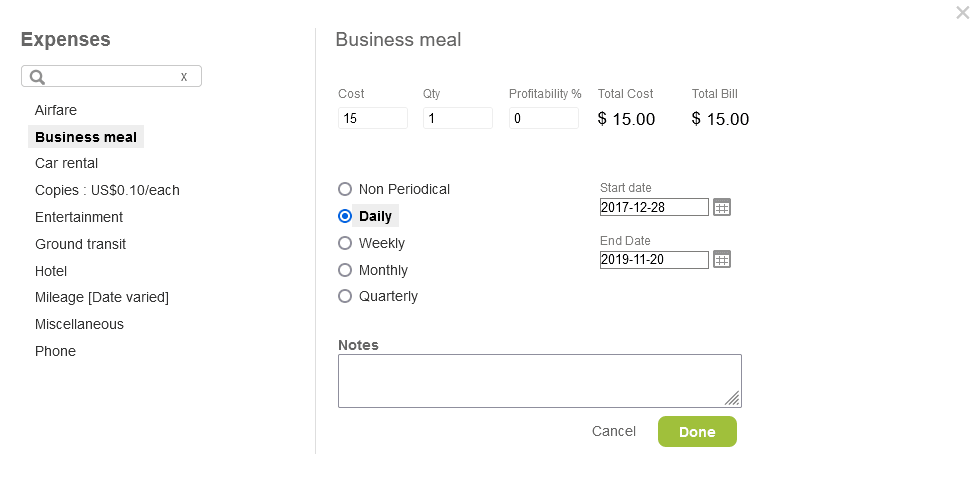Open the Start date calendar picker

[x=722, y=207]
